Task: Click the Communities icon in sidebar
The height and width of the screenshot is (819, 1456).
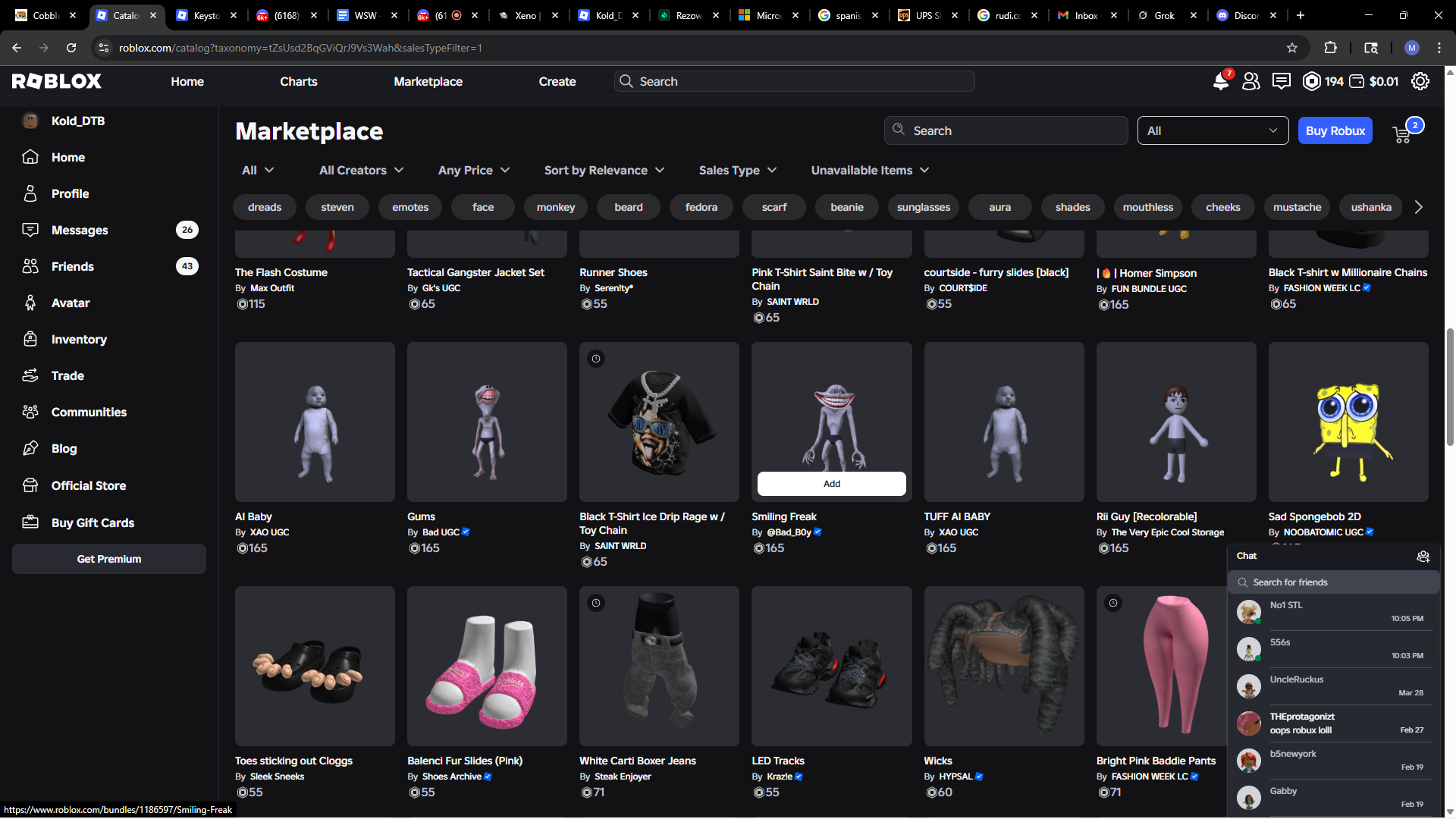Action: pyautogui.click(x=30, y=412)
